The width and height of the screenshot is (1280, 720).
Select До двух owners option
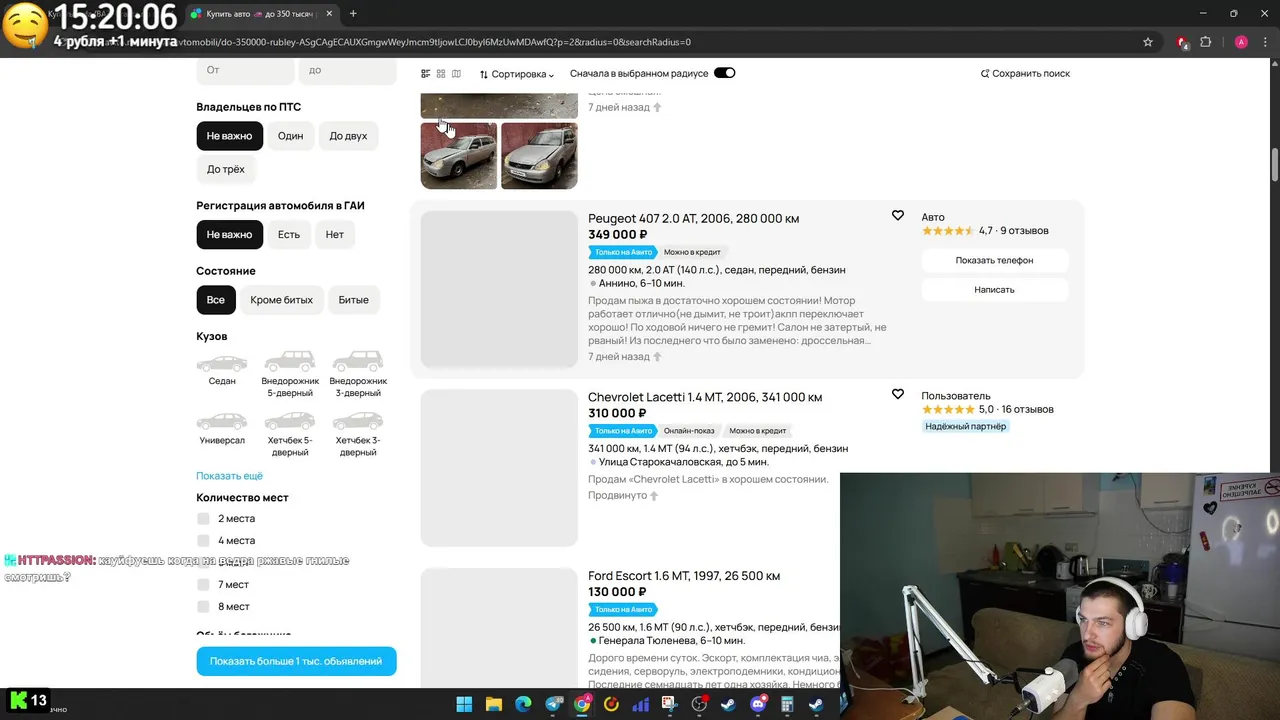point(348,136)
